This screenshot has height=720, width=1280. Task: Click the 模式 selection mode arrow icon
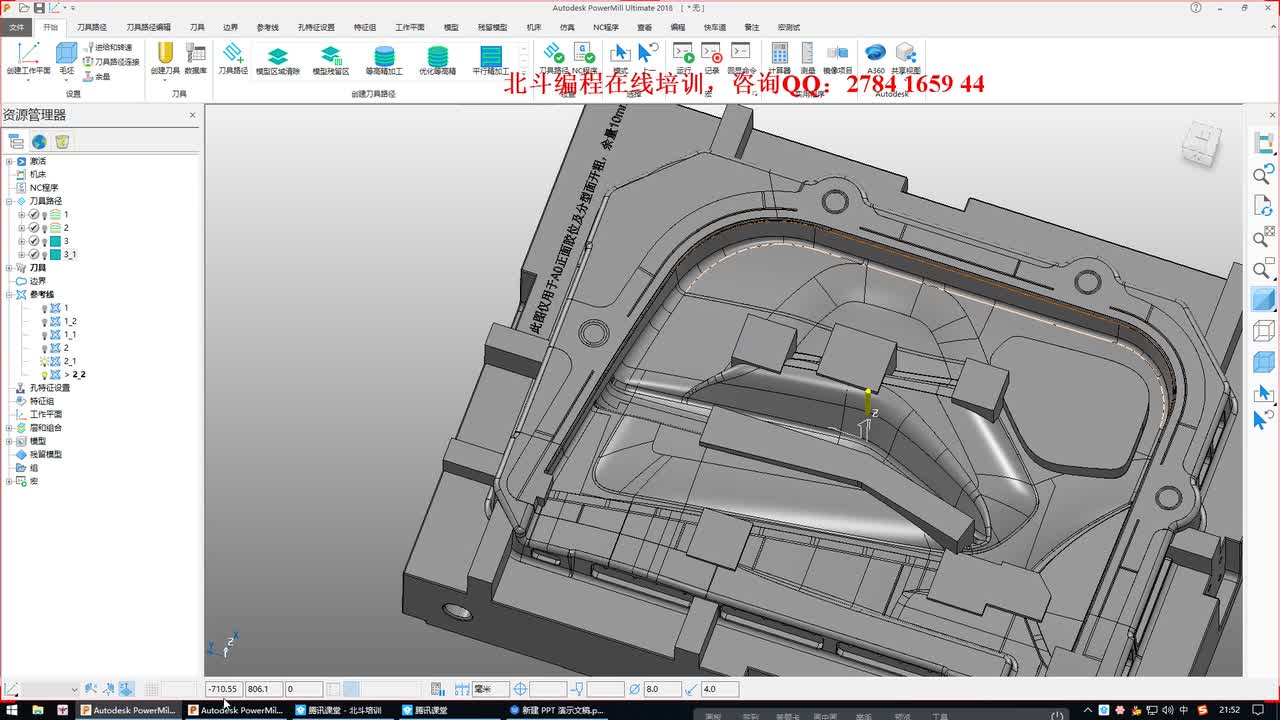coord(620,53)
